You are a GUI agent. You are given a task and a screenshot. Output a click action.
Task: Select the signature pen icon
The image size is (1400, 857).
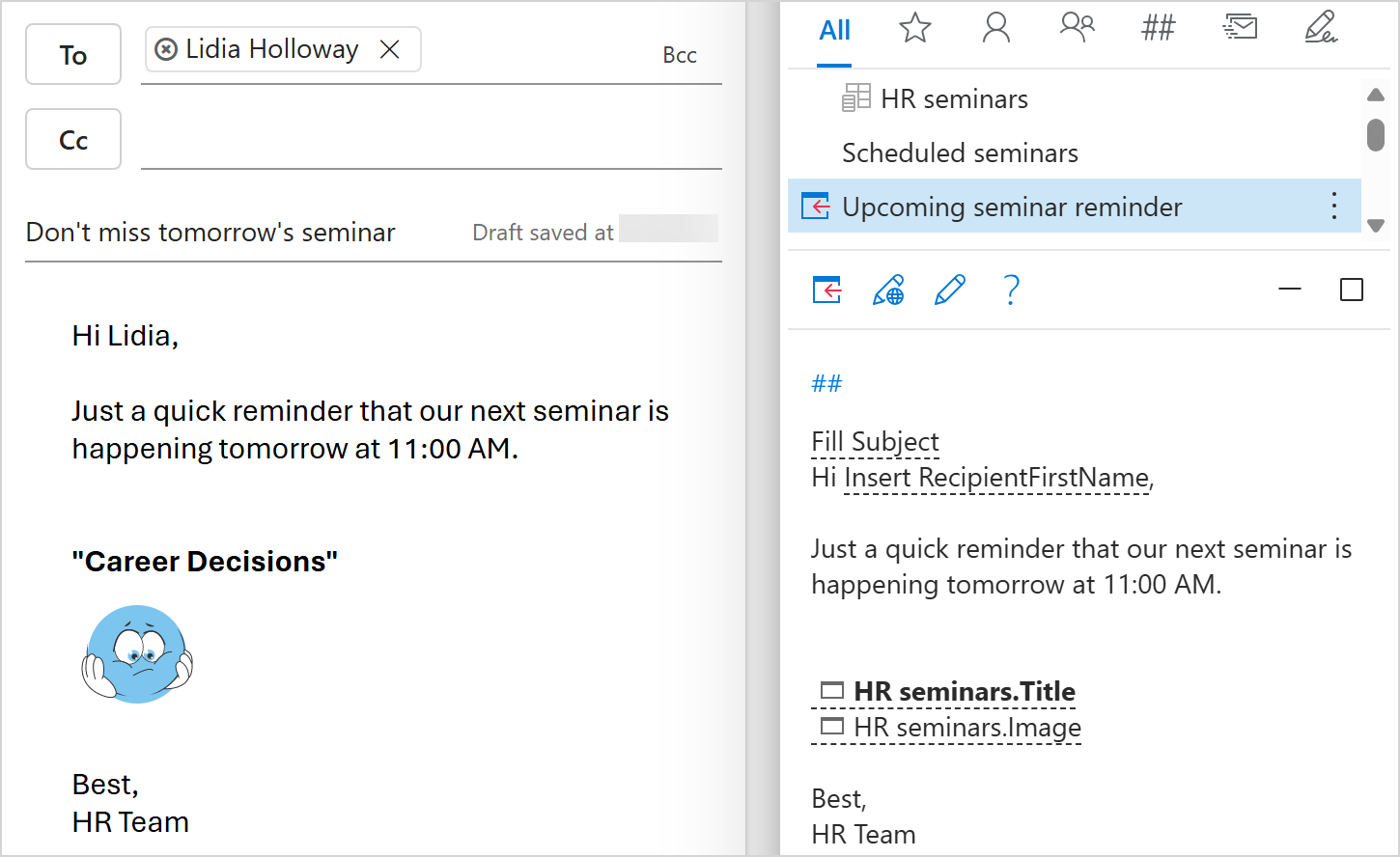pyautogui.click(x=1322, y=30)
